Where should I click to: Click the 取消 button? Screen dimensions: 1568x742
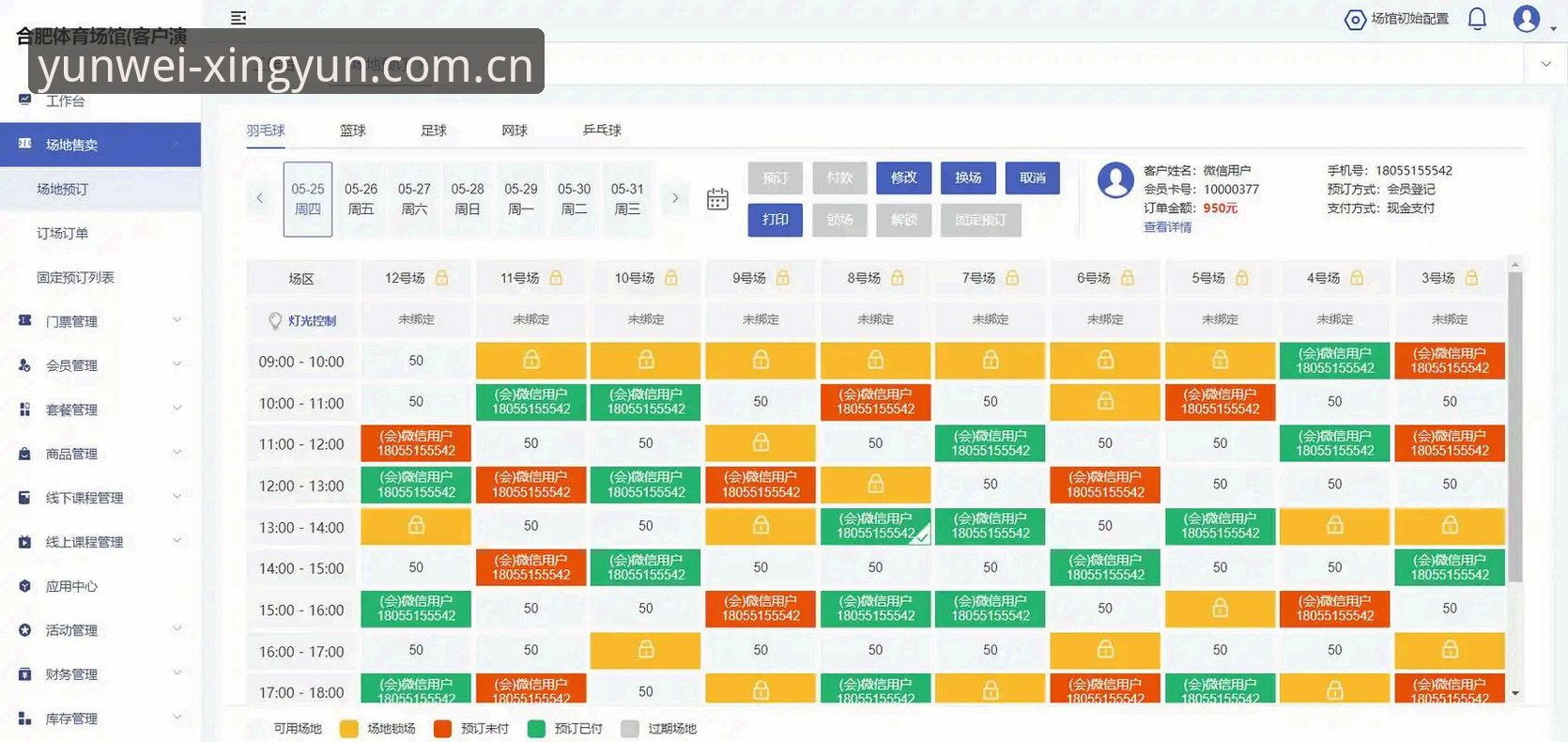pyautogui.click(x=1033, y=178)
